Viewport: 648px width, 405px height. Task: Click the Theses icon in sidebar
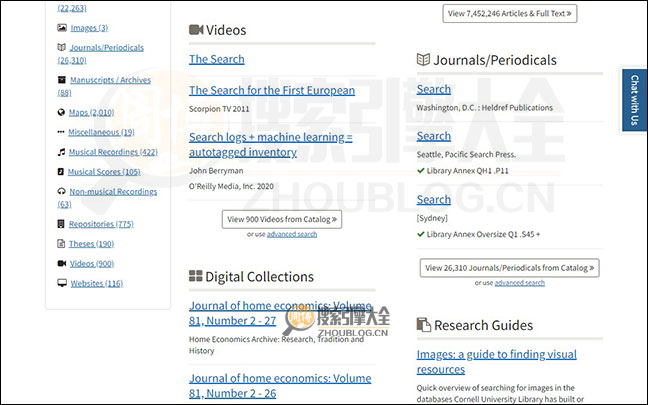[62, 243]
